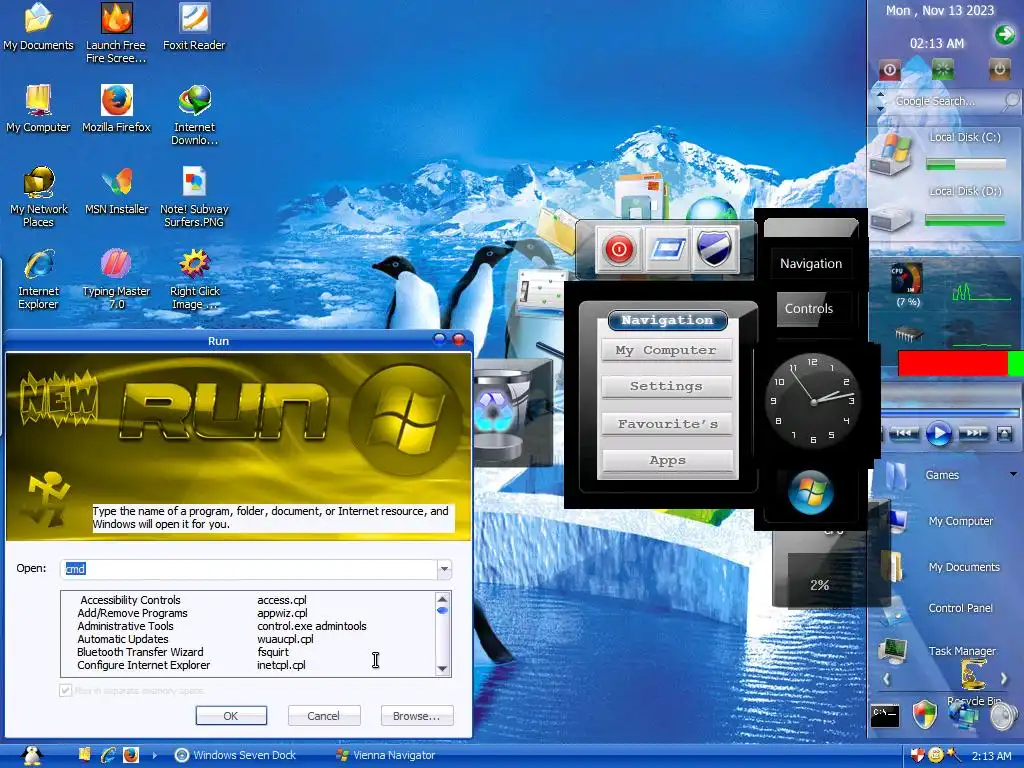Switch to the Controls tab
The width and height of the screenshot is (1024, 768).
809,309
